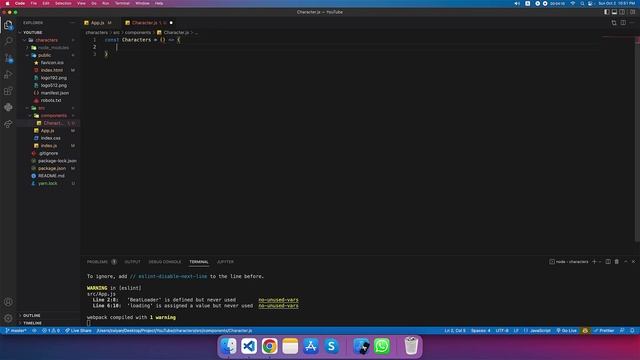Collapse the YOUTUBE workspace section
This screenshot has height=360, width=640.
click(x=32, y=32)
